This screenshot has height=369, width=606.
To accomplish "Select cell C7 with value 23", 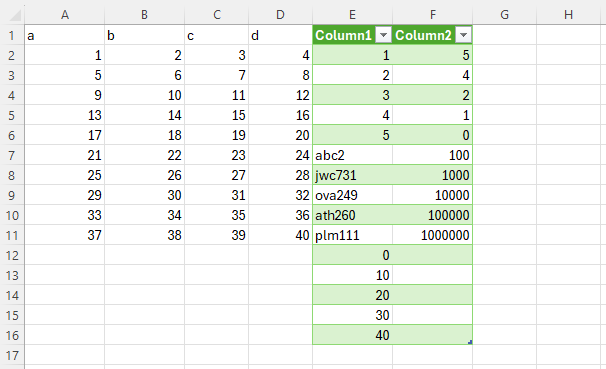I will point(216,155).
